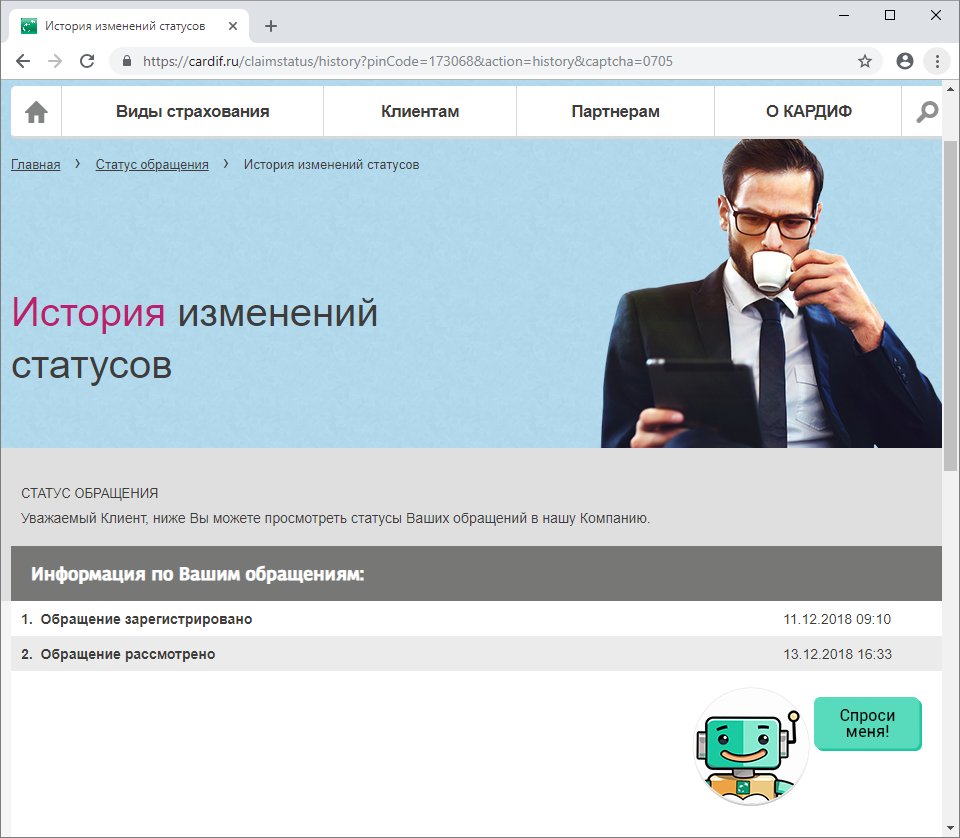
Task: Open a new browser tab
Action: (x=271, y=26)
